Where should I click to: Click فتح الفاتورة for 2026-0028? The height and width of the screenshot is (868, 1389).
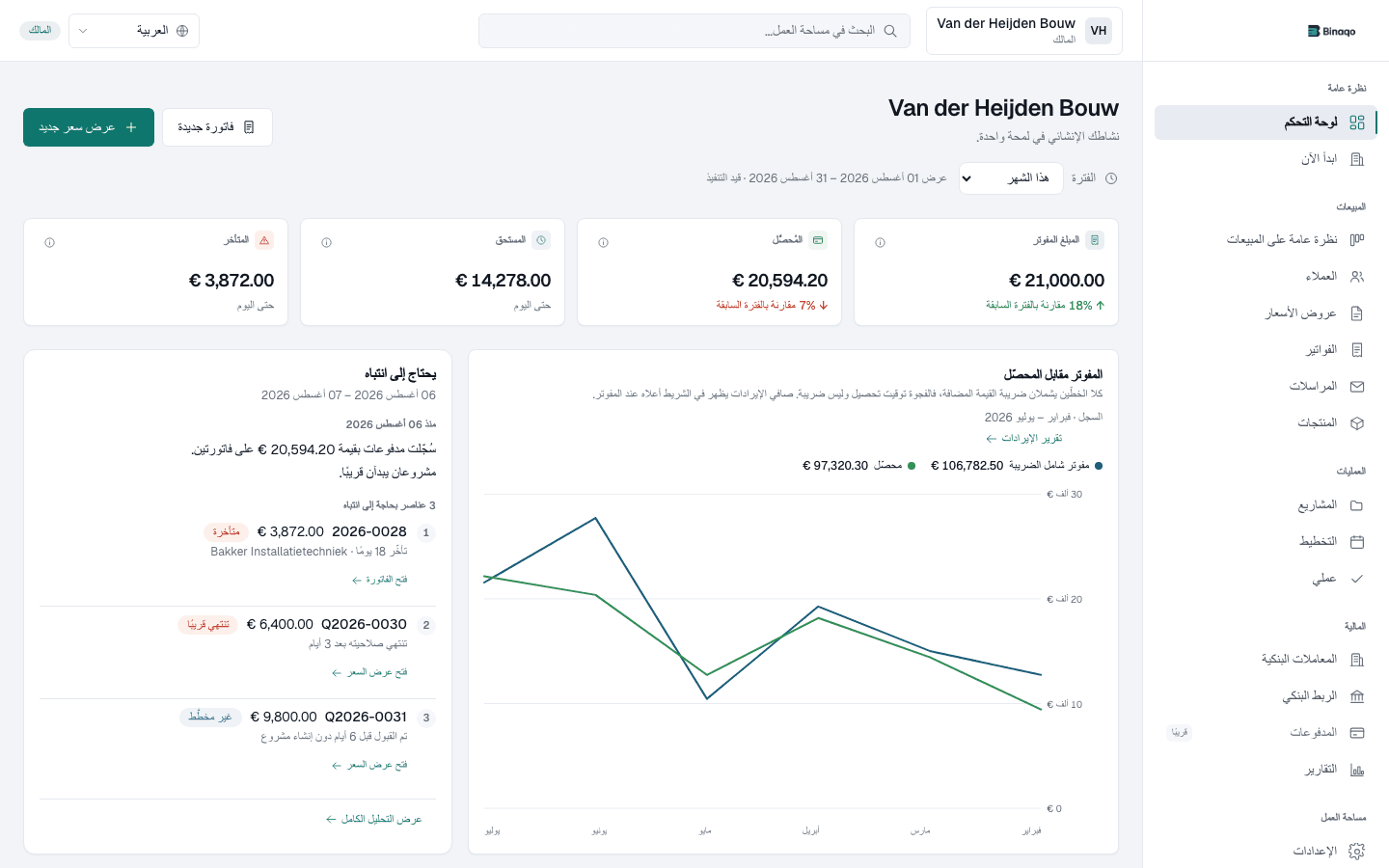(x=380, y=580)
